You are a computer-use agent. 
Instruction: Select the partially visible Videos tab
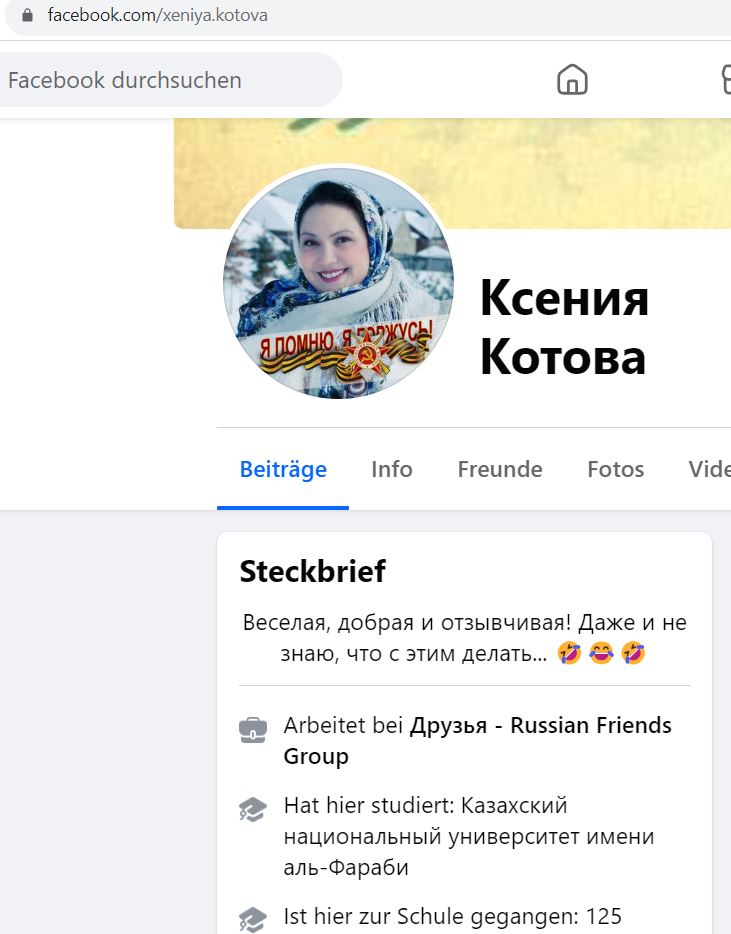[710, 469]
